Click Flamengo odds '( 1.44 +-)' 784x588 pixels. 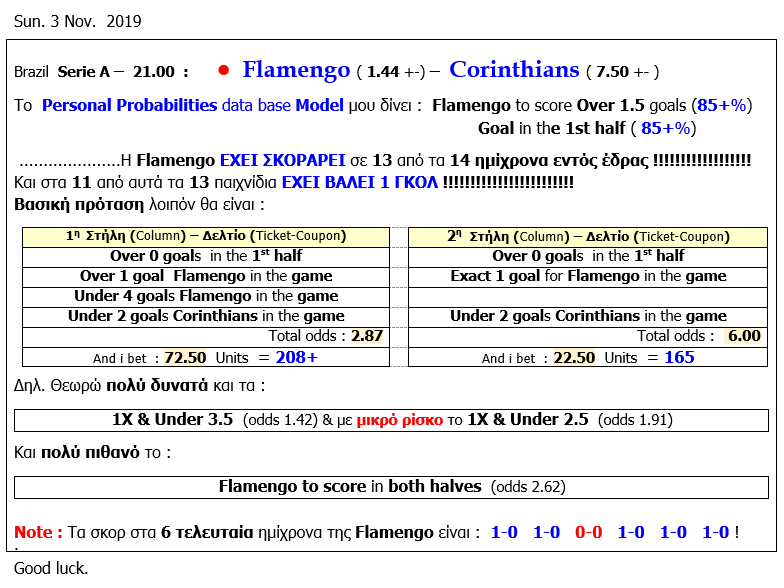(x=391, y=72)
